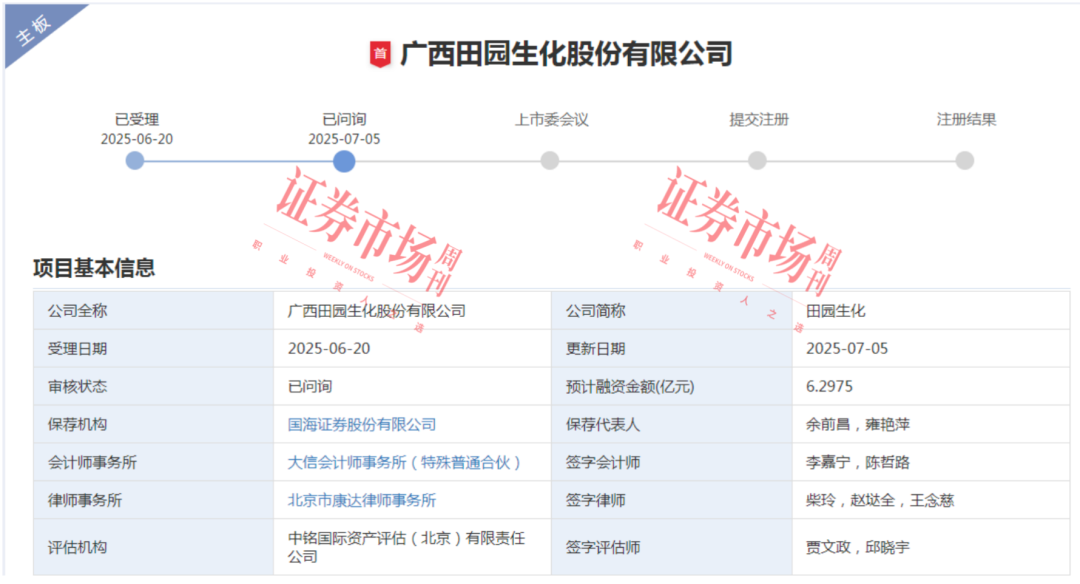Click the page title 广西田园生化股份有限公司
This screenshot has height=584, width=1080.
[x=566, y=53]
